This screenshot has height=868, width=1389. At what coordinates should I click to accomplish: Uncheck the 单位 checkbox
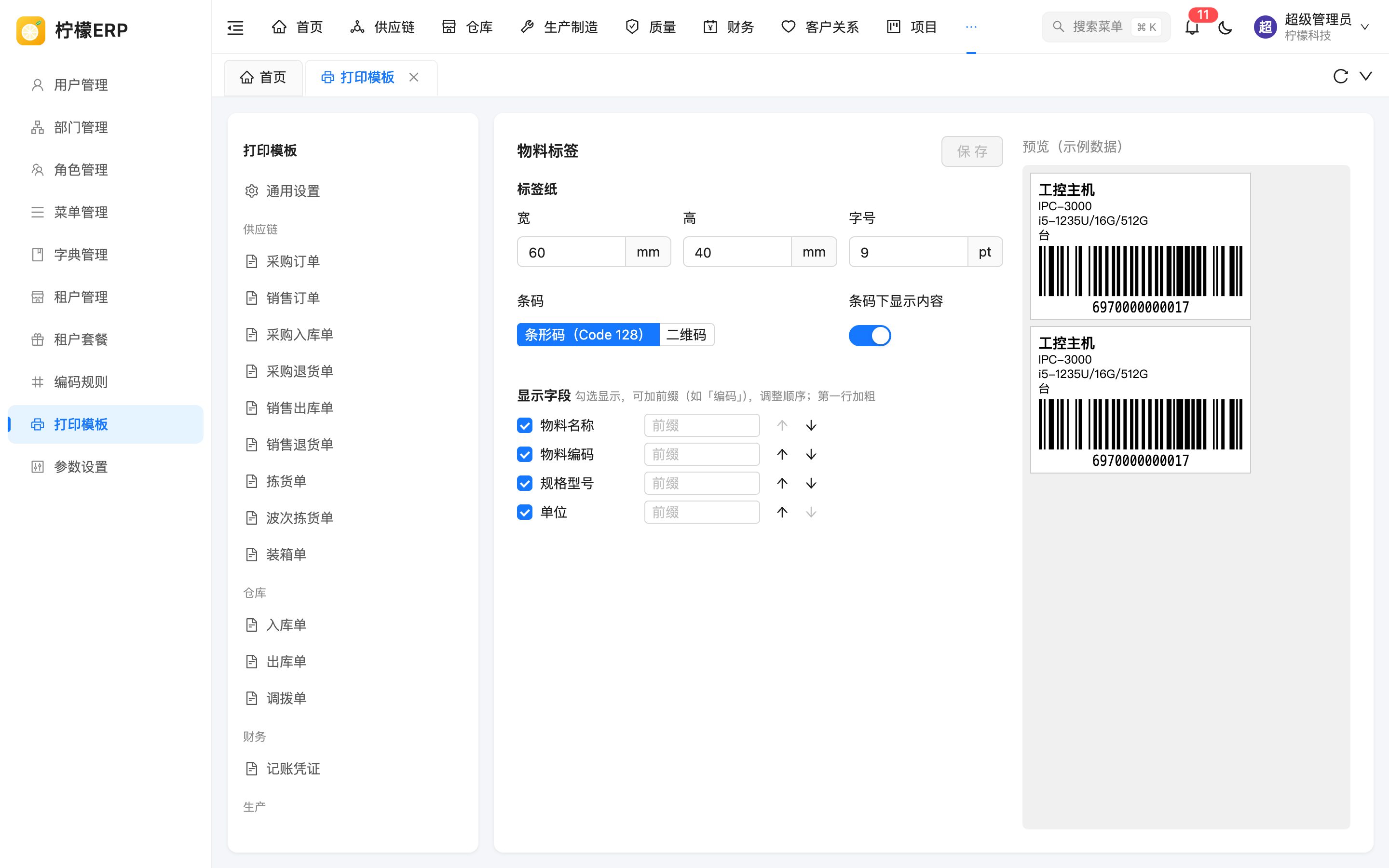[525, 512]
